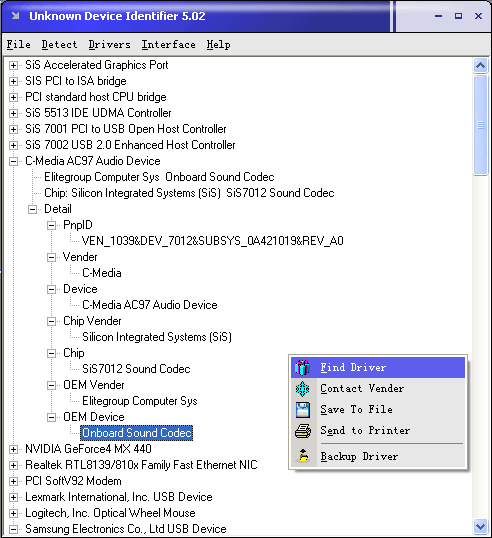Click the Find Driver gift box icon

pyautogui.click(x=302, y=367)
